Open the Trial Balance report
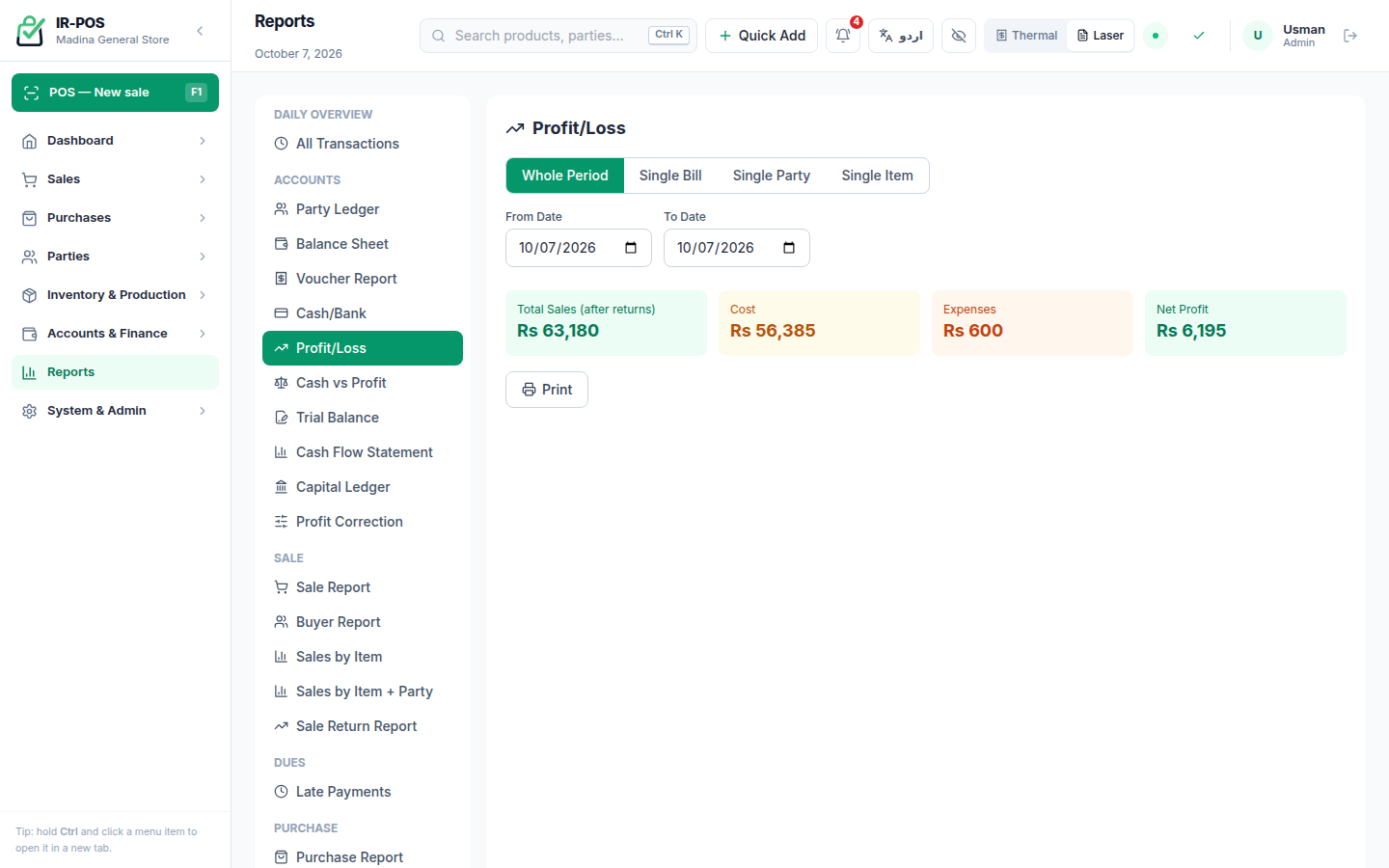Image resolution: width=1389 pixels, height=868 pixels. coord(363,418)
